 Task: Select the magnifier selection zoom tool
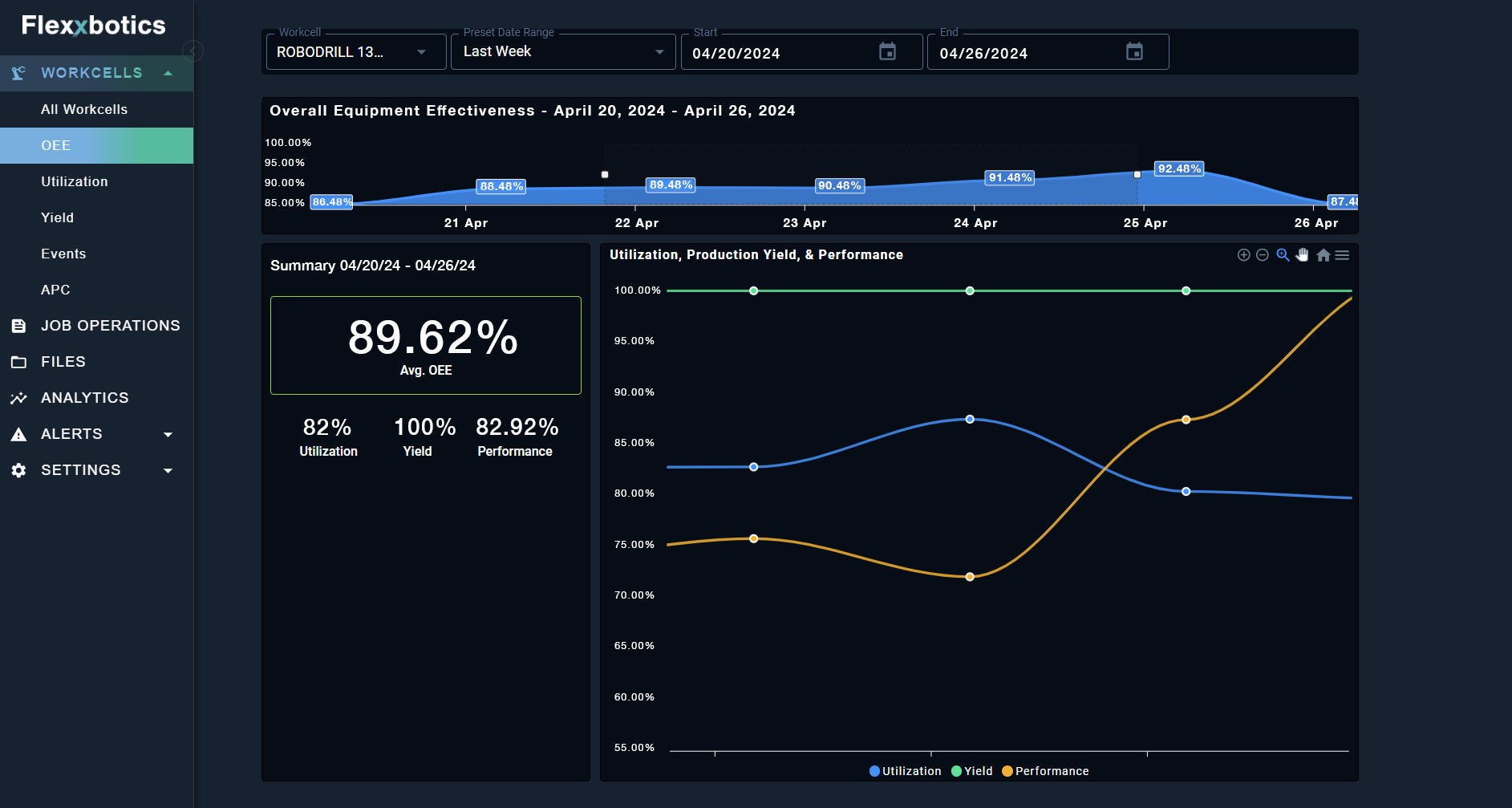(x=1283, y=255)
